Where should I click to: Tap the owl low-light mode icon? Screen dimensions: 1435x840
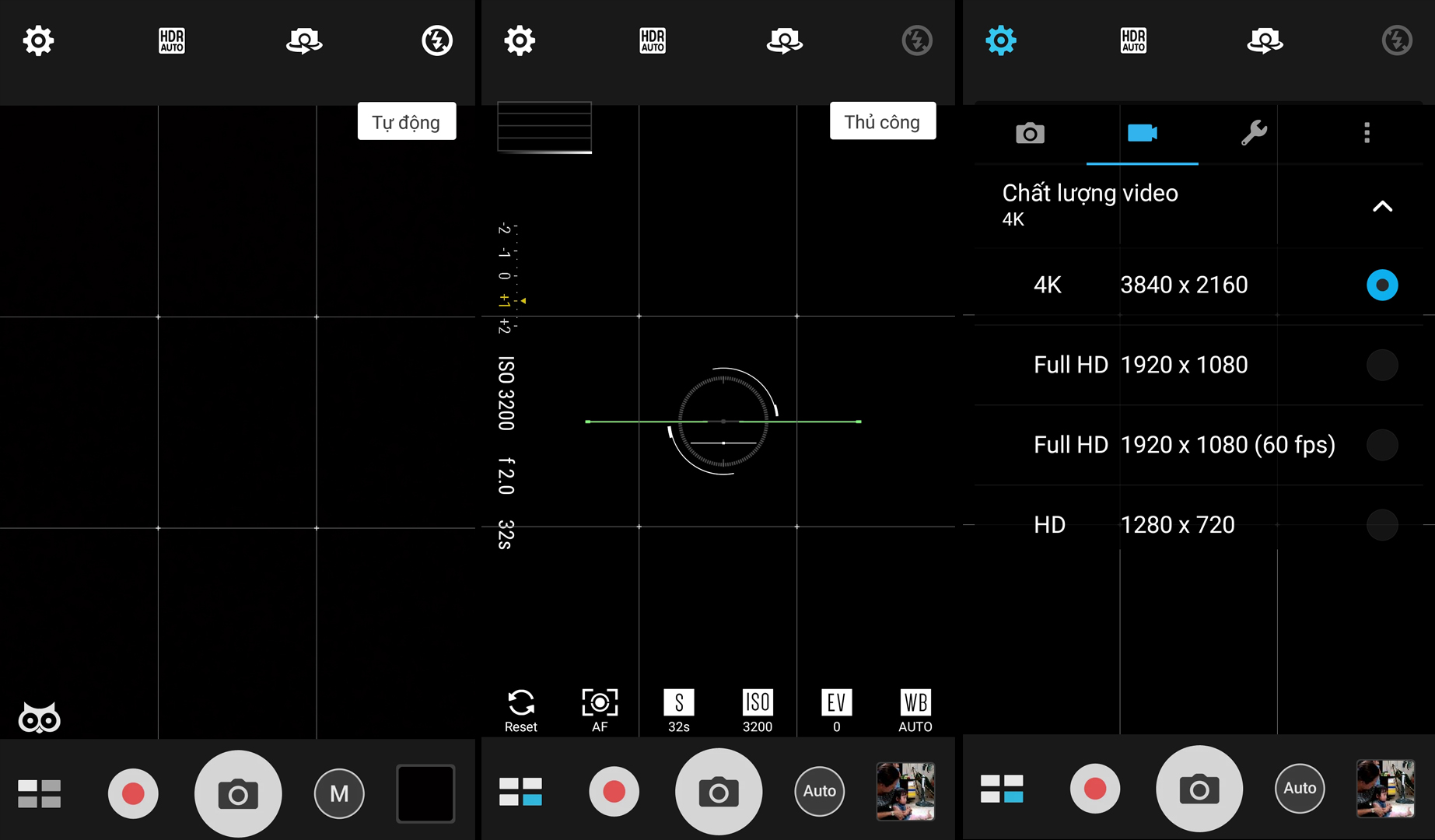[x=39, y=717]
